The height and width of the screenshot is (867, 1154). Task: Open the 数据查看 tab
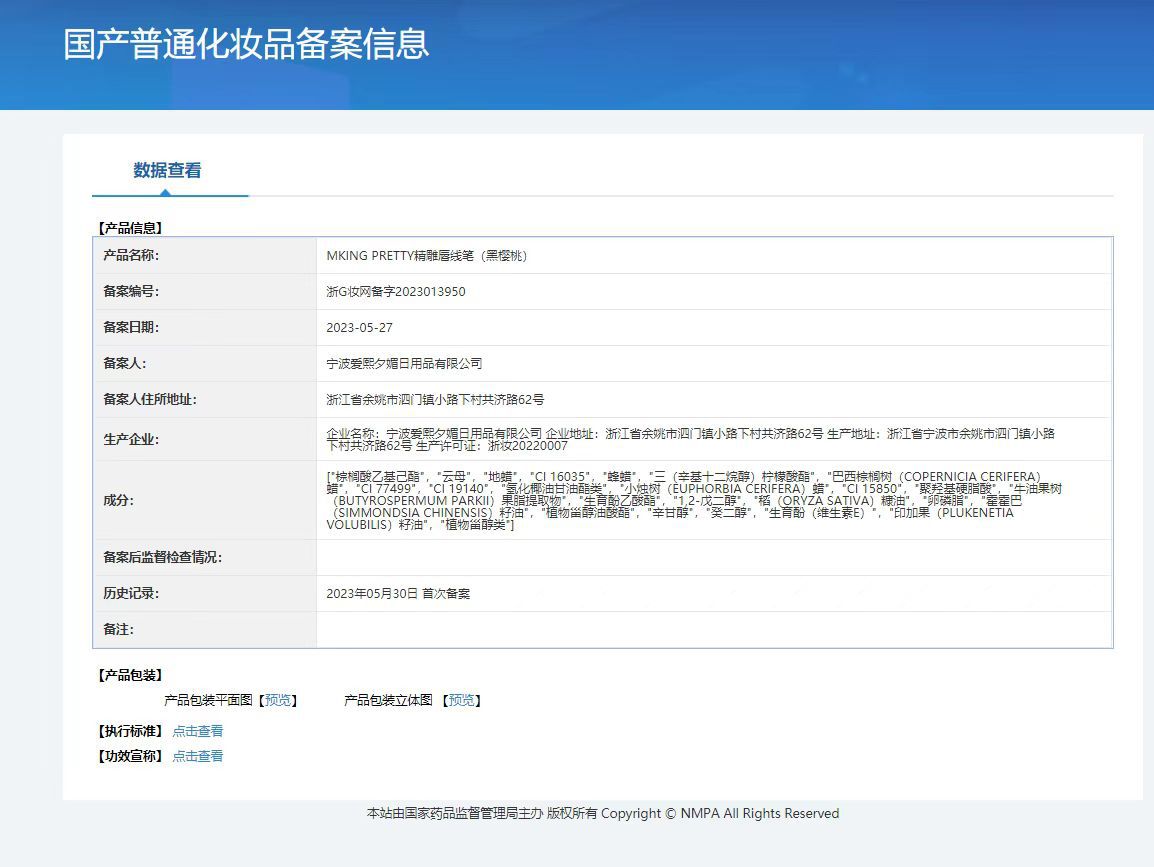coord(168,171)
